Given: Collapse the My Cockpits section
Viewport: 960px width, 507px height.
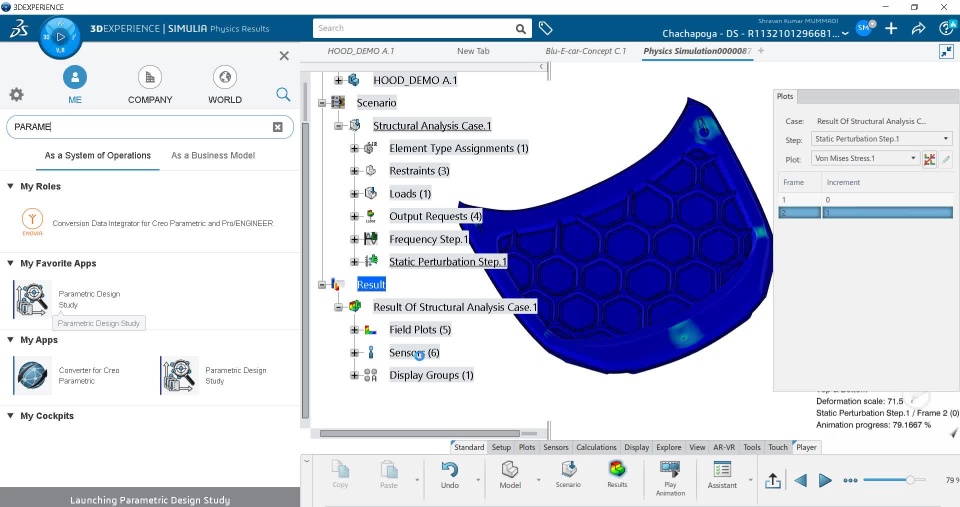Looking at the screenshot, I should pyautogui.click(x=10, y=415).
